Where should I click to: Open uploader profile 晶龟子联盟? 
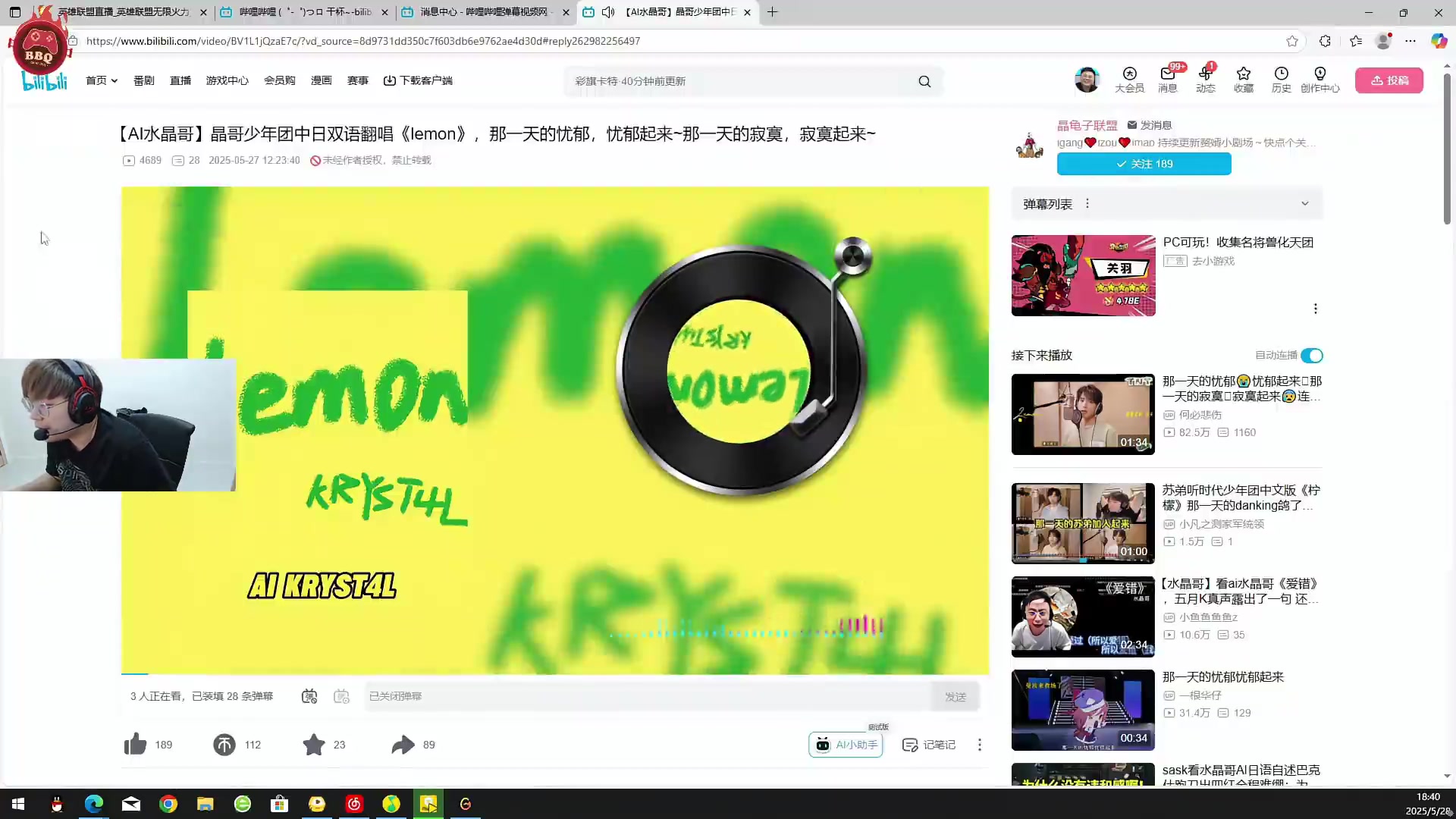click(x=1087, y=124)
